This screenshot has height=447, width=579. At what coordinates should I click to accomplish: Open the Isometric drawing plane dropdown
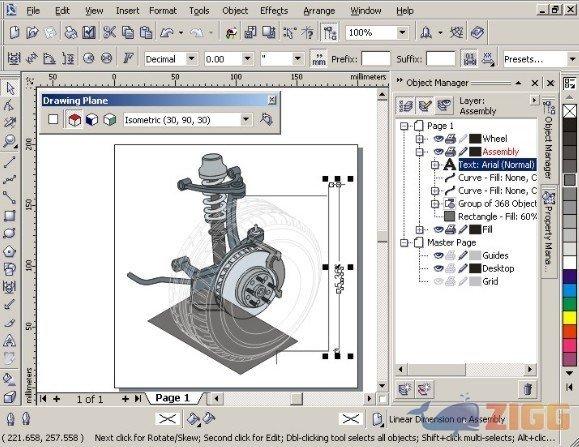[246, 120]
